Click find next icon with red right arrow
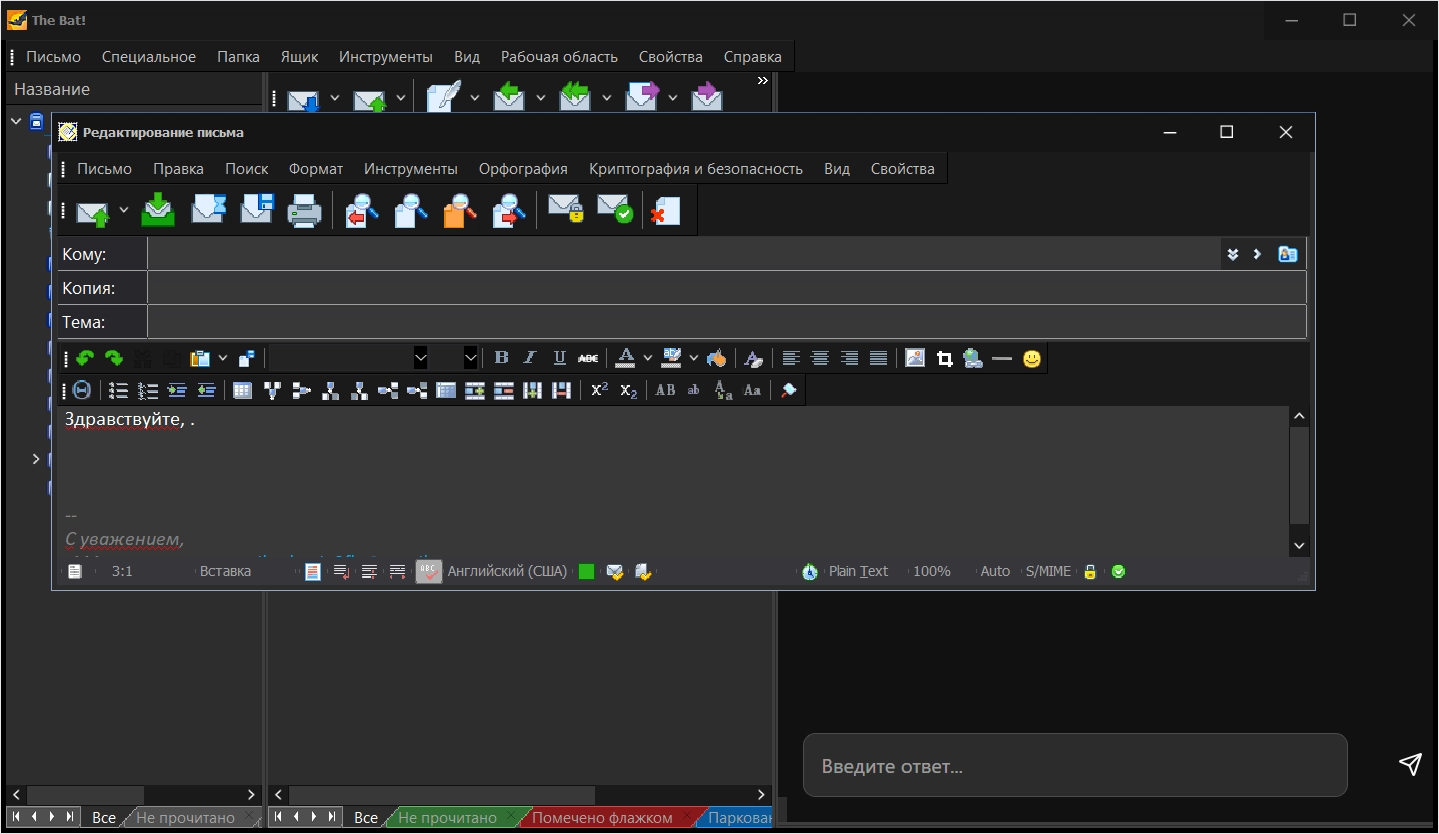Image resolution: width=1439 pixels, height=834 pixels. click(x=510, y=211)
